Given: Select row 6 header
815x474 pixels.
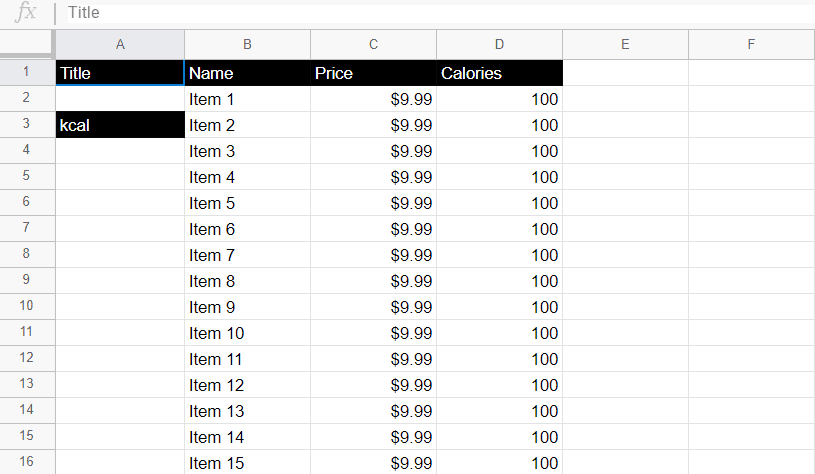Looking at the screenshot, I should pyautogui.click(x=27, y=202).
